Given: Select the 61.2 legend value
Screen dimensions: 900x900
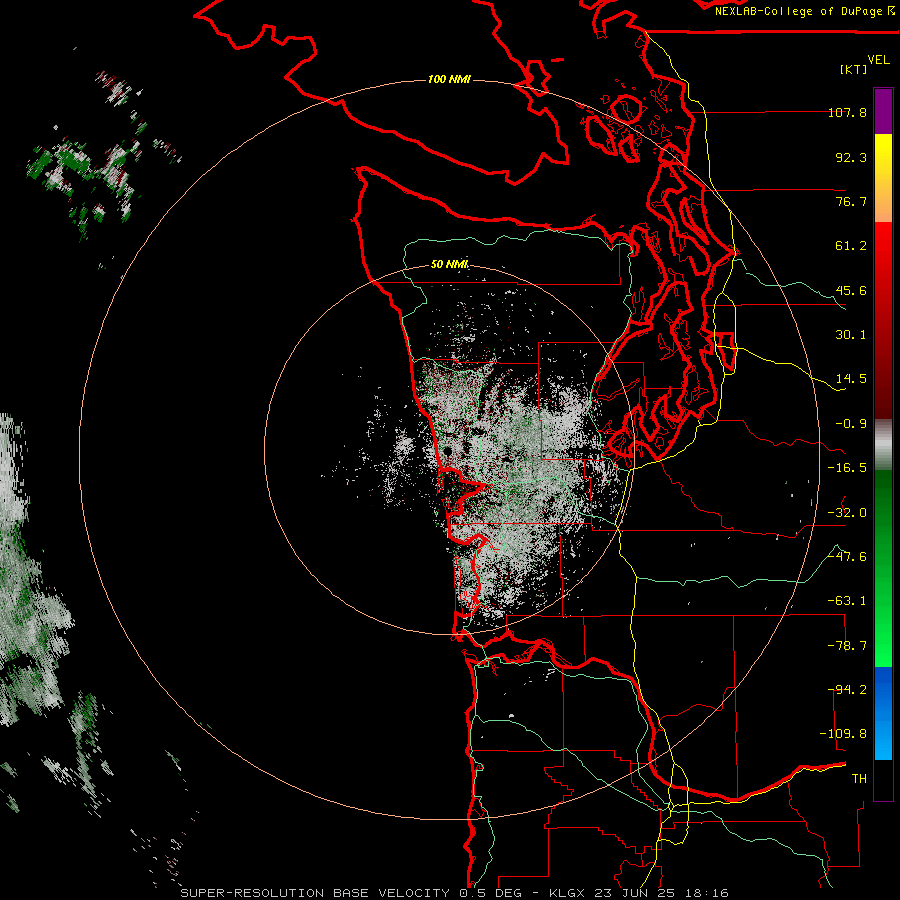Looking at the screenshot, I should (851, 246).
